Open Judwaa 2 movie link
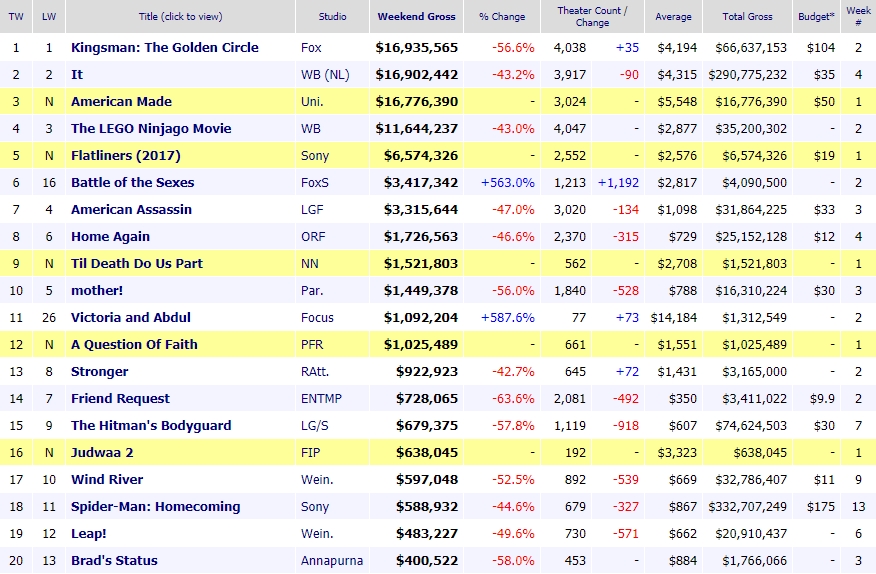Image resolution: width=876 pixels, height=574 pixels. (x=102, y=453)
